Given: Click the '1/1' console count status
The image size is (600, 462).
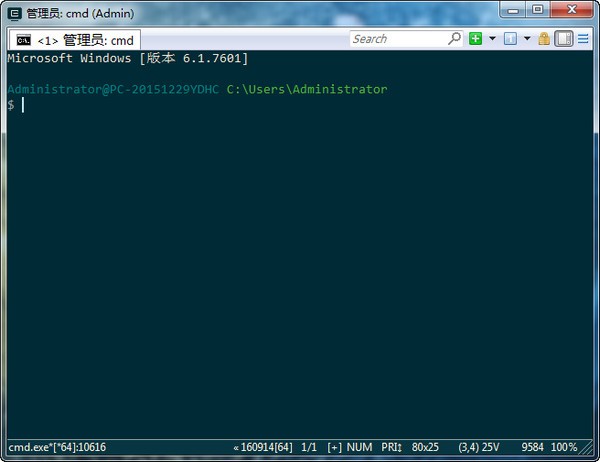Looking at the screenshot, I should click(x=309, y=447).
